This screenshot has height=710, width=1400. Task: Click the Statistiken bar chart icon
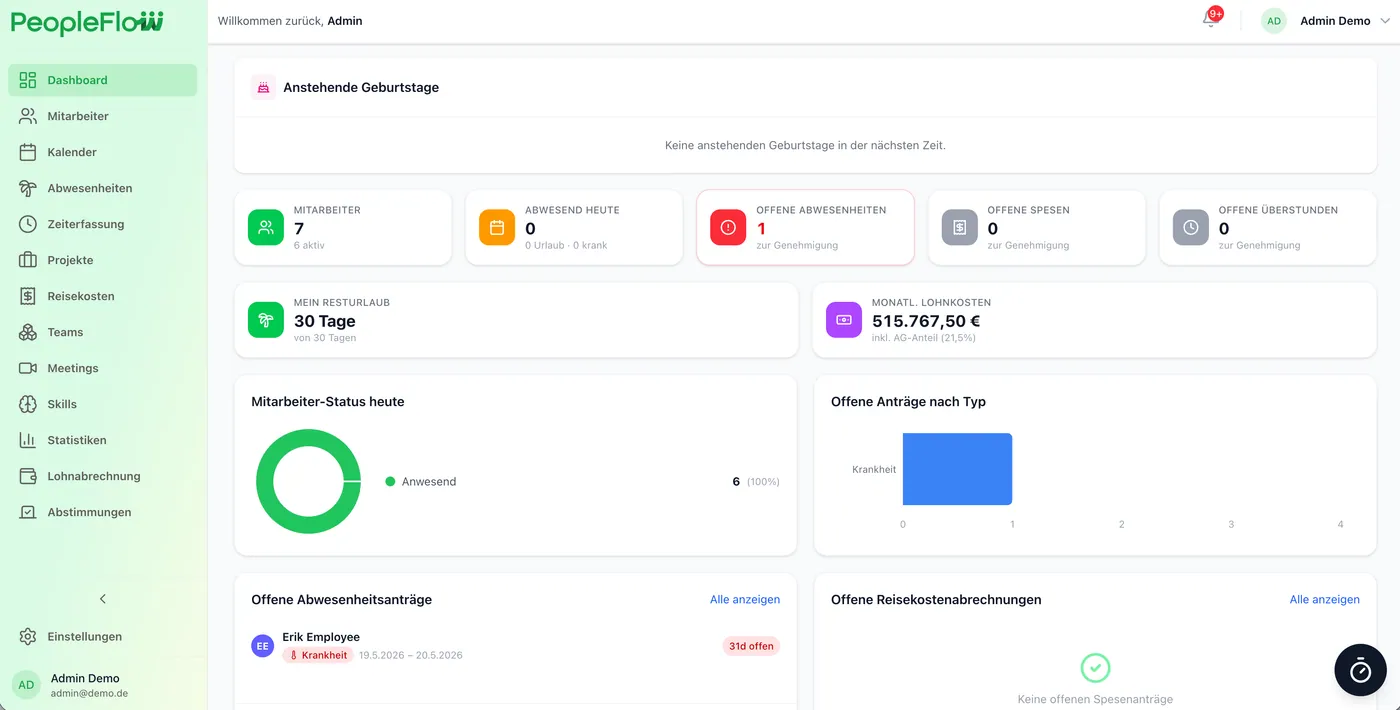(28, 440)
